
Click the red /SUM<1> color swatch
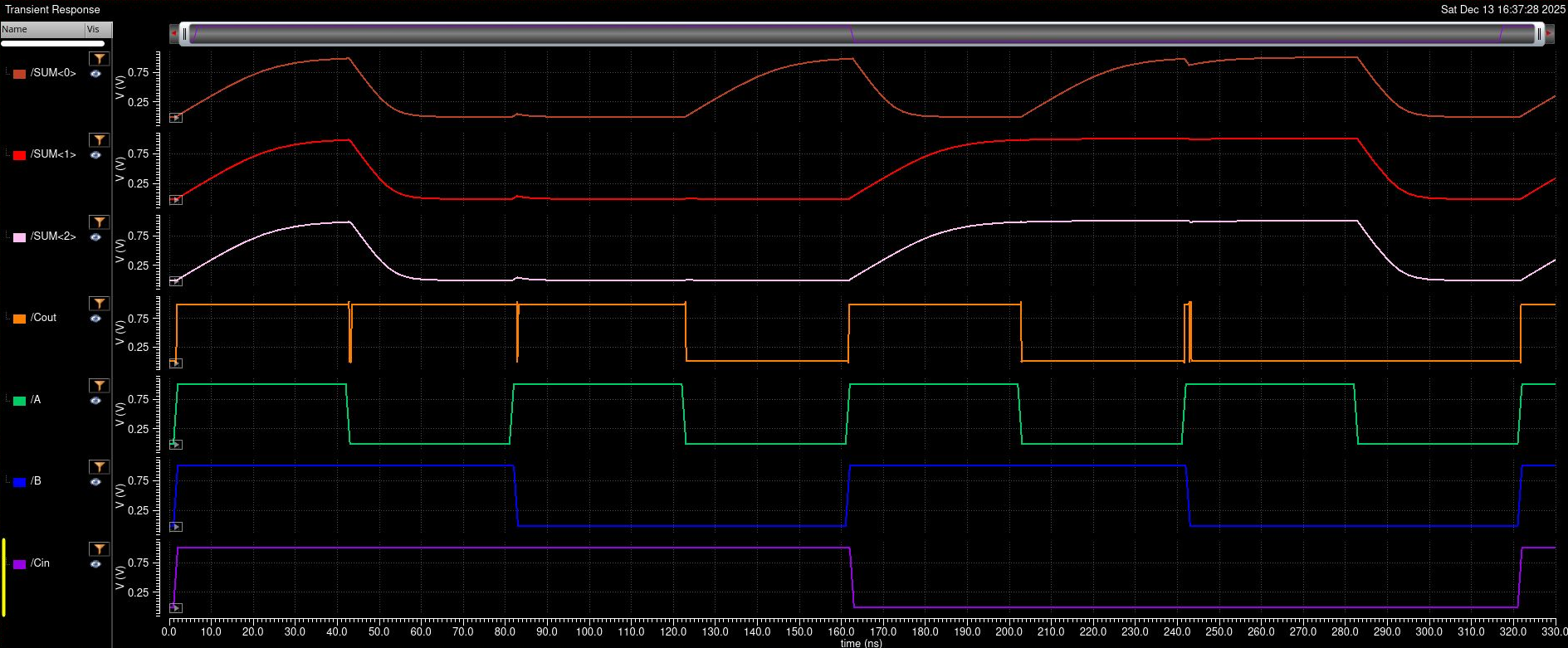click(x=19, y=155)
